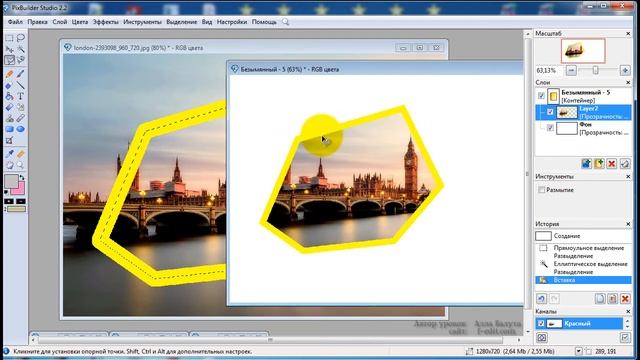Select the Crop tool

pos(9,141)
